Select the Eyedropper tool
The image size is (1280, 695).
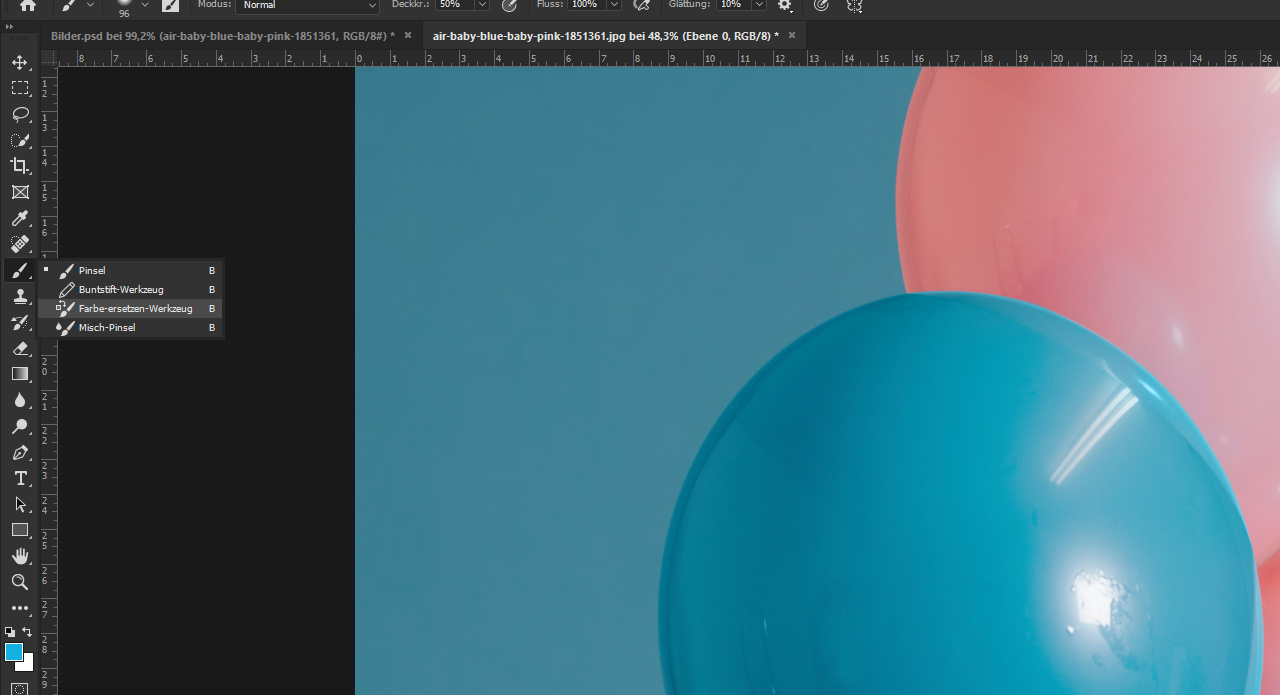(20, 218)
